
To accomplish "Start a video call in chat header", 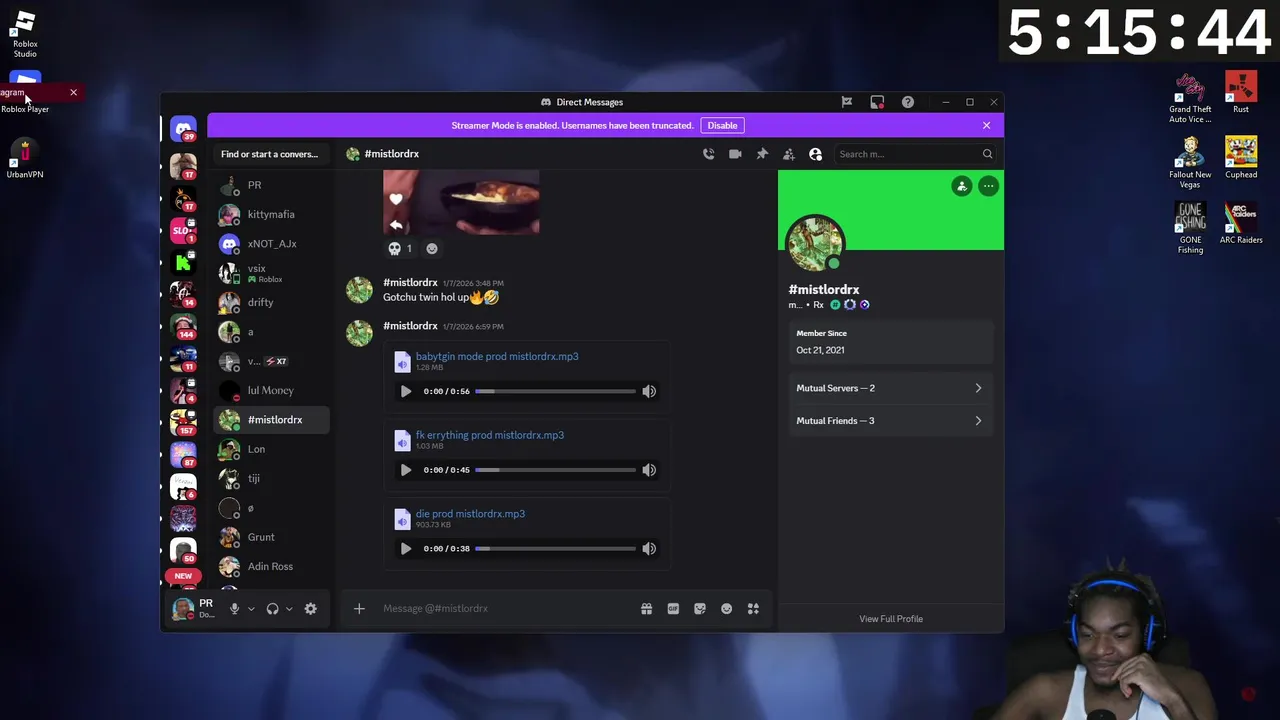I will pyautogui.click(x=735, y=154).
